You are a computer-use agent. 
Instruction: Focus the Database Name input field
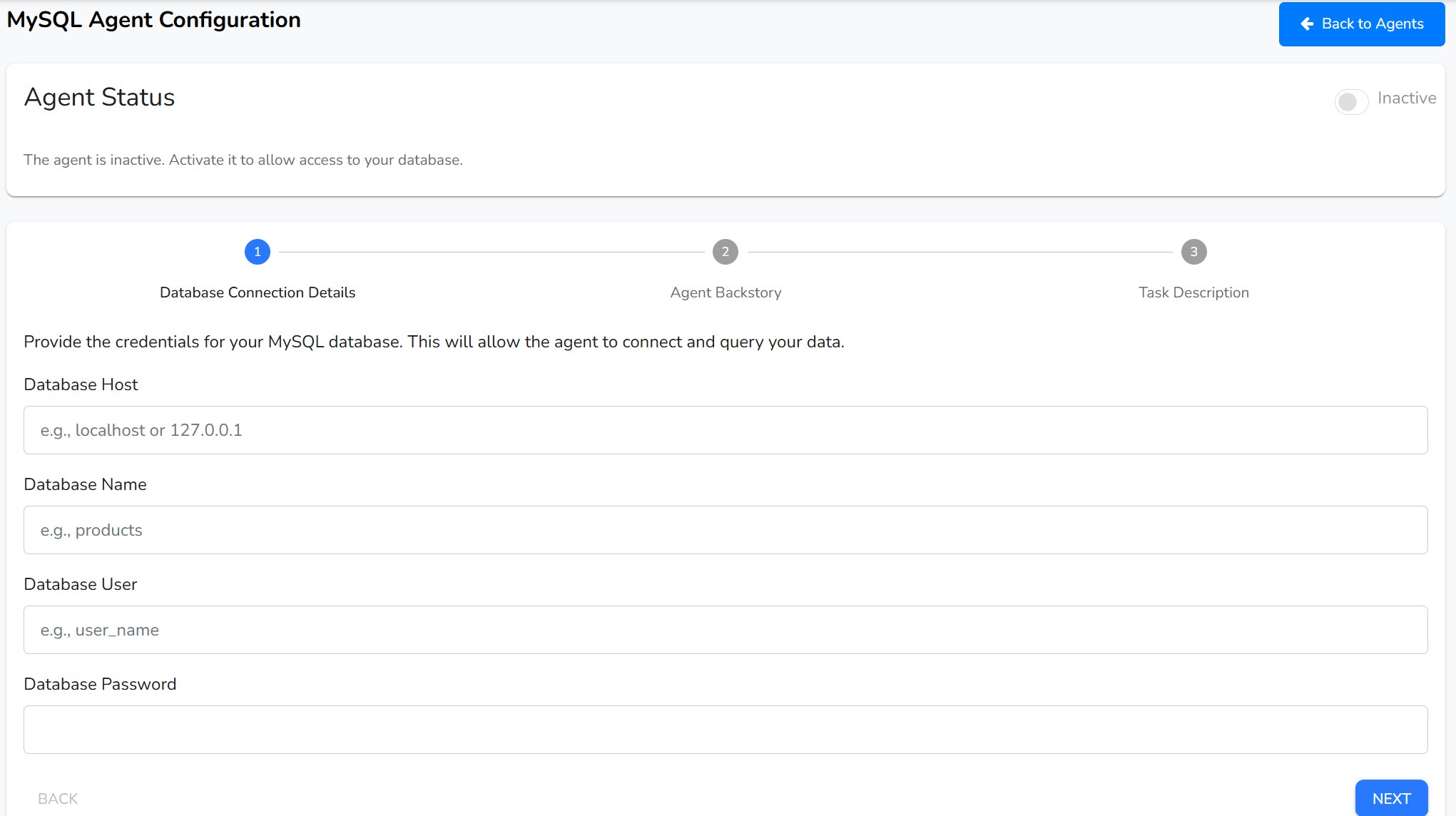pyautogui.click(x=725, y=530)
